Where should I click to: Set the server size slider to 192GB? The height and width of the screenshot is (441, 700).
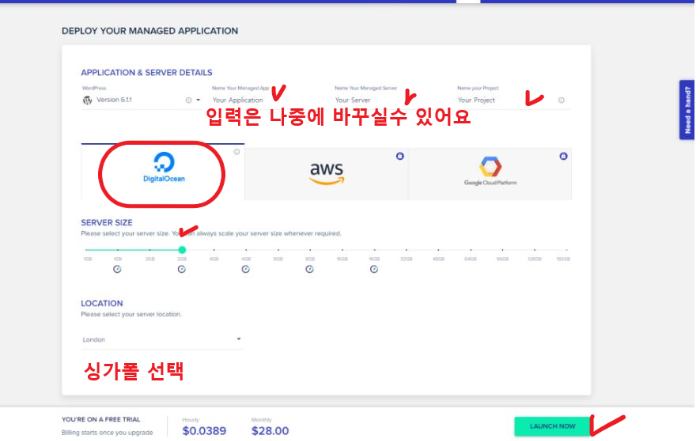[567, 250]
